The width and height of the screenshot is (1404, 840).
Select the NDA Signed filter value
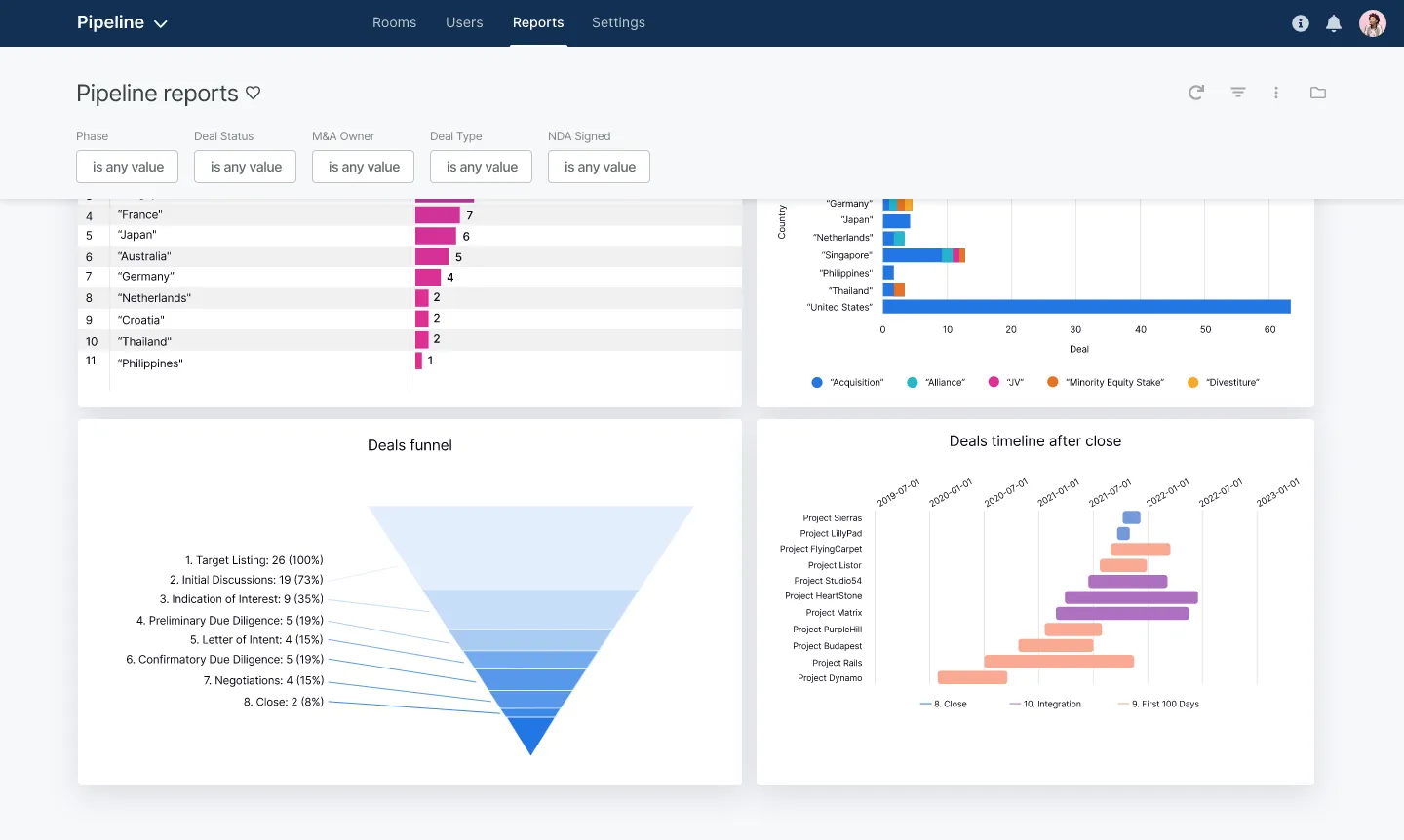[x=599, y=167]
